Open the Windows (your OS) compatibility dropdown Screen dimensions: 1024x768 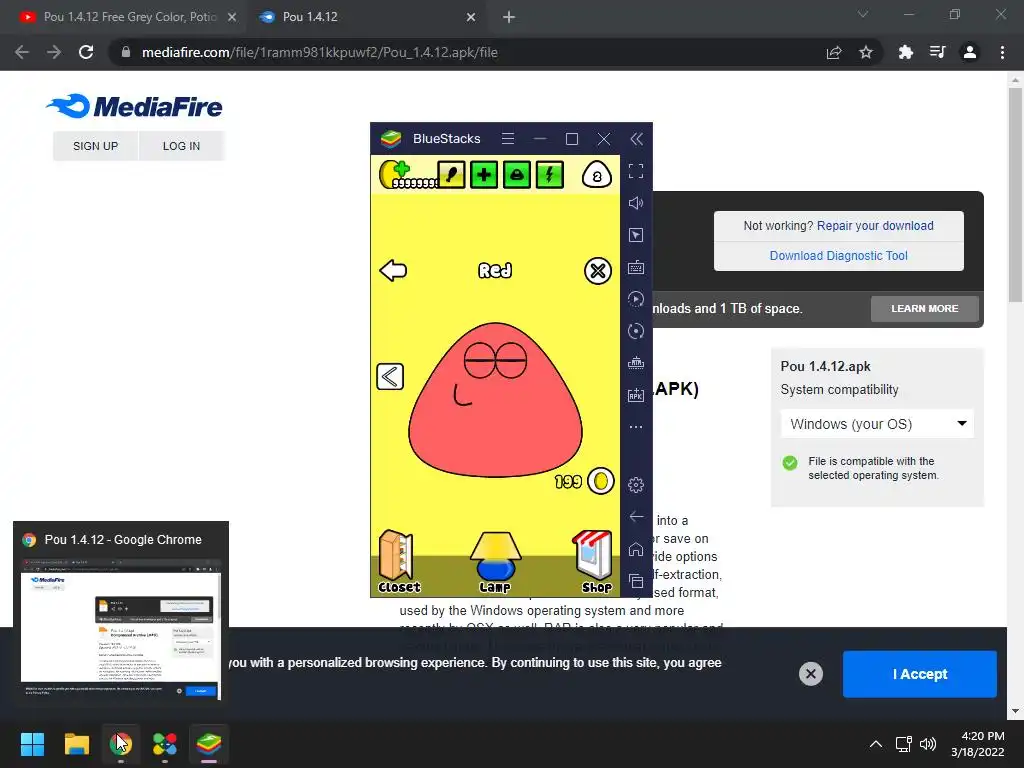point(877,424)
